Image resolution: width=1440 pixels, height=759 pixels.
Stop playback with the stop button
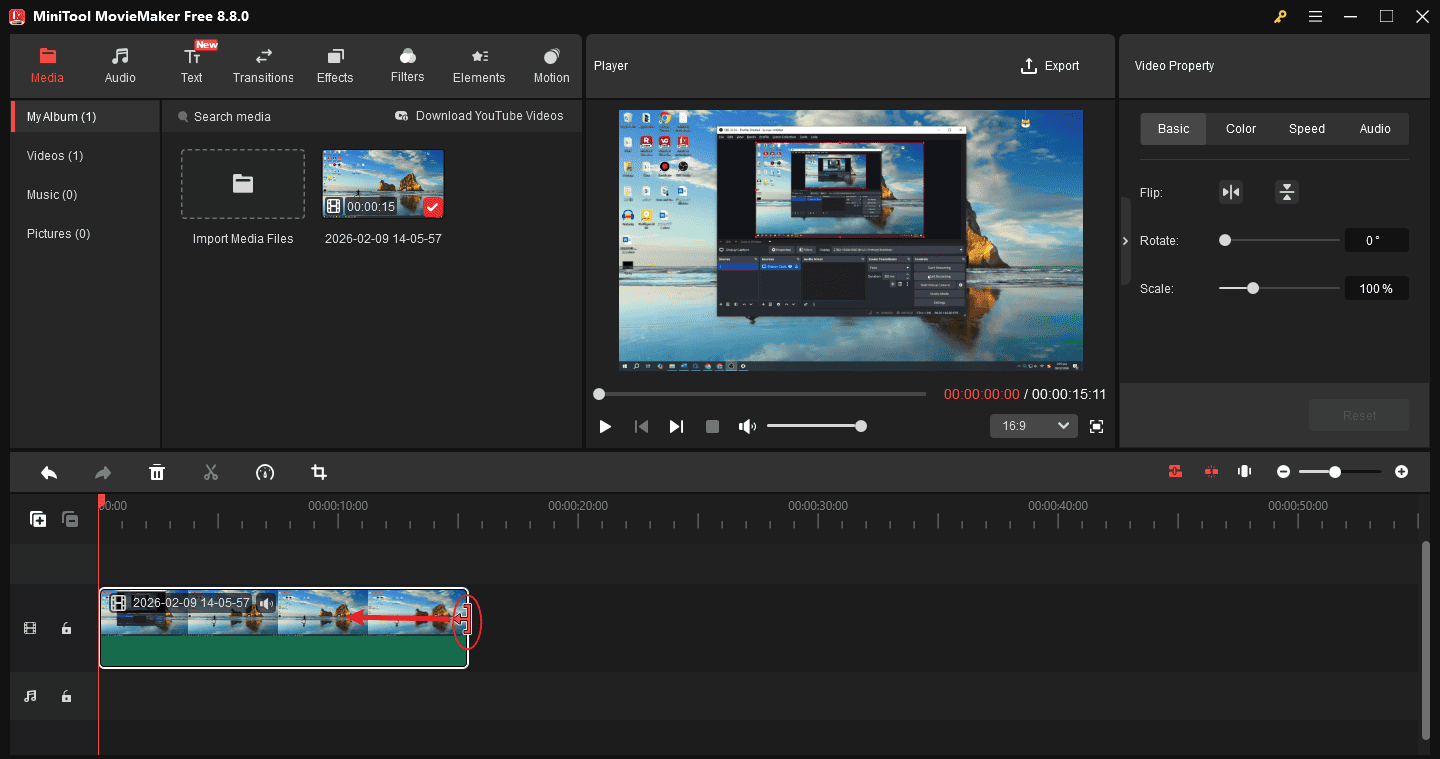pos(712,426)
